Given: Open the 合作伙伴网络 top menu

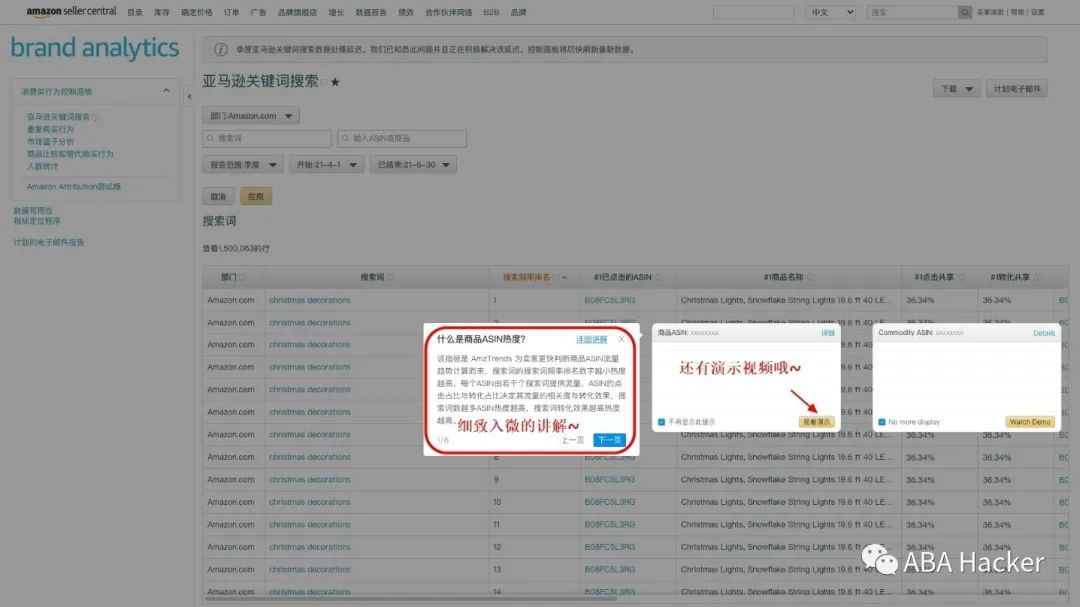Looking at the screenshot, I should tap(448, 12).
